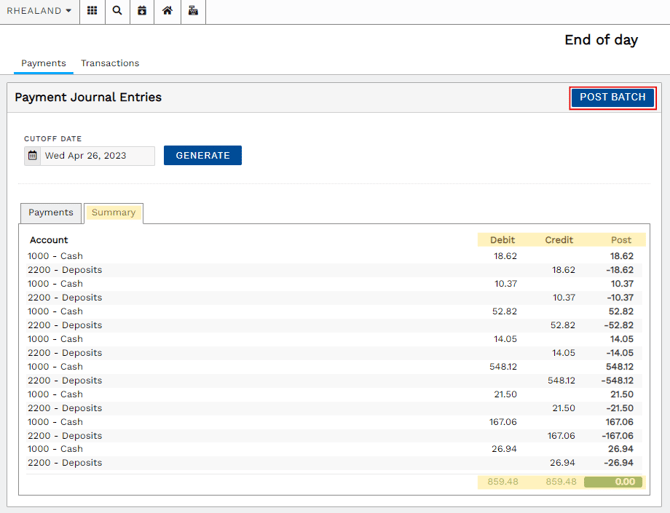Screen dimensions: 670x513
Task: Click debit value 14.05
Action: (505, 339)
